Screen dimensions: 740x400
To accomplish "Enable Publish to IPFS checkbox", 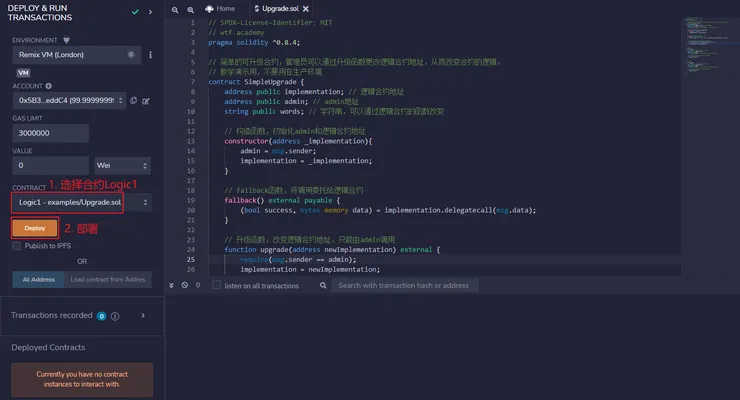I will 17,246.
